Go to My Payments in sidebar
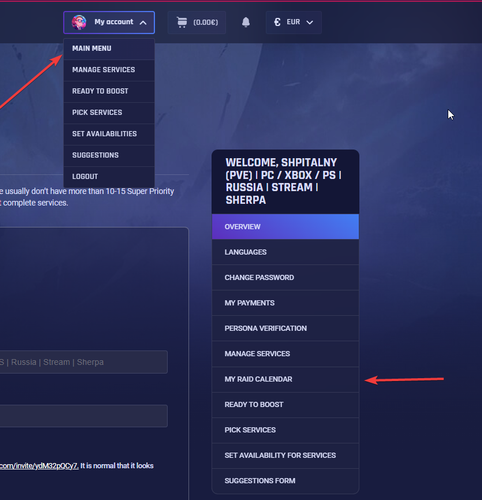Screen dimensions: 482x500 (285, 303)
